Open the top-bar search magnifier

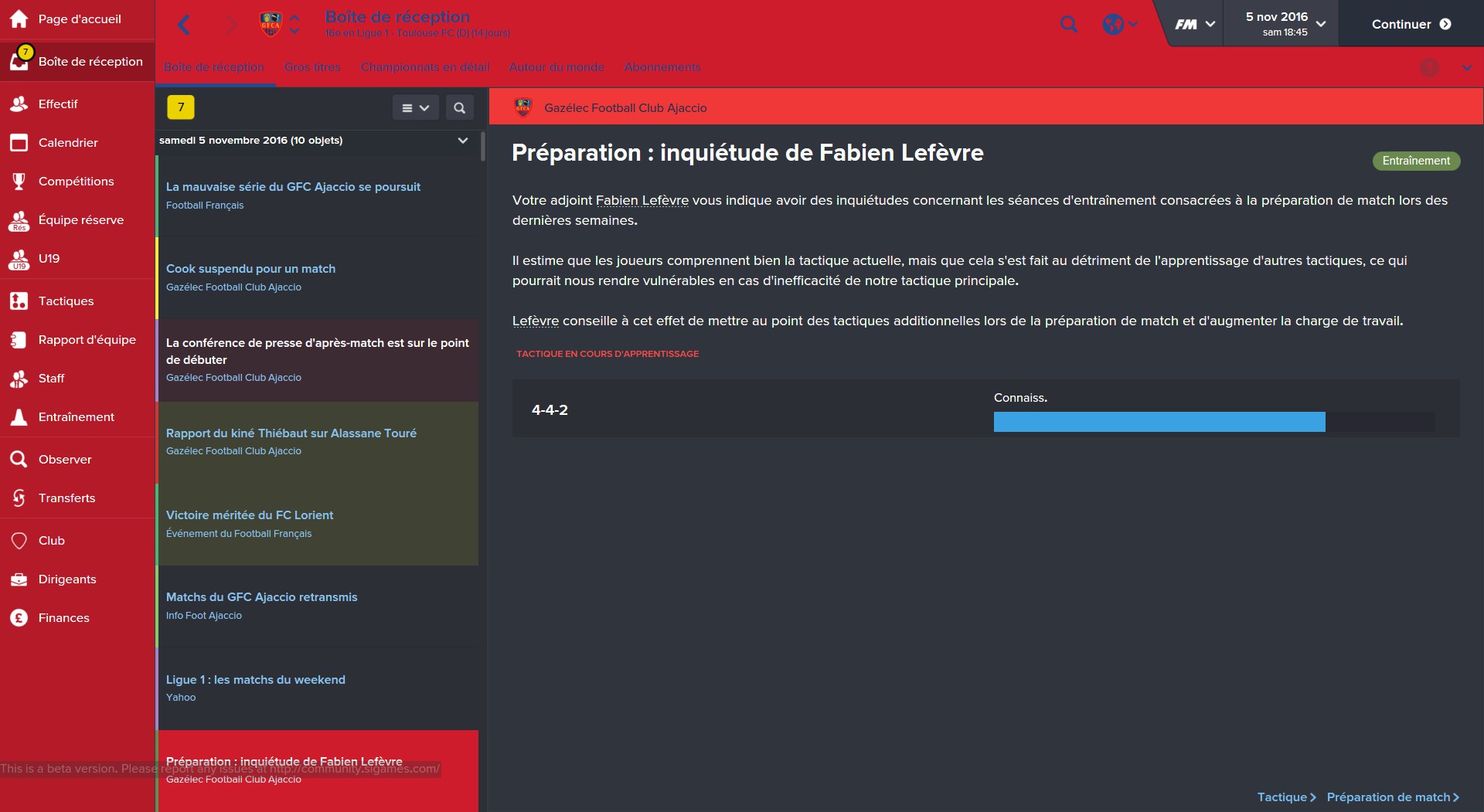point(1069,24)
